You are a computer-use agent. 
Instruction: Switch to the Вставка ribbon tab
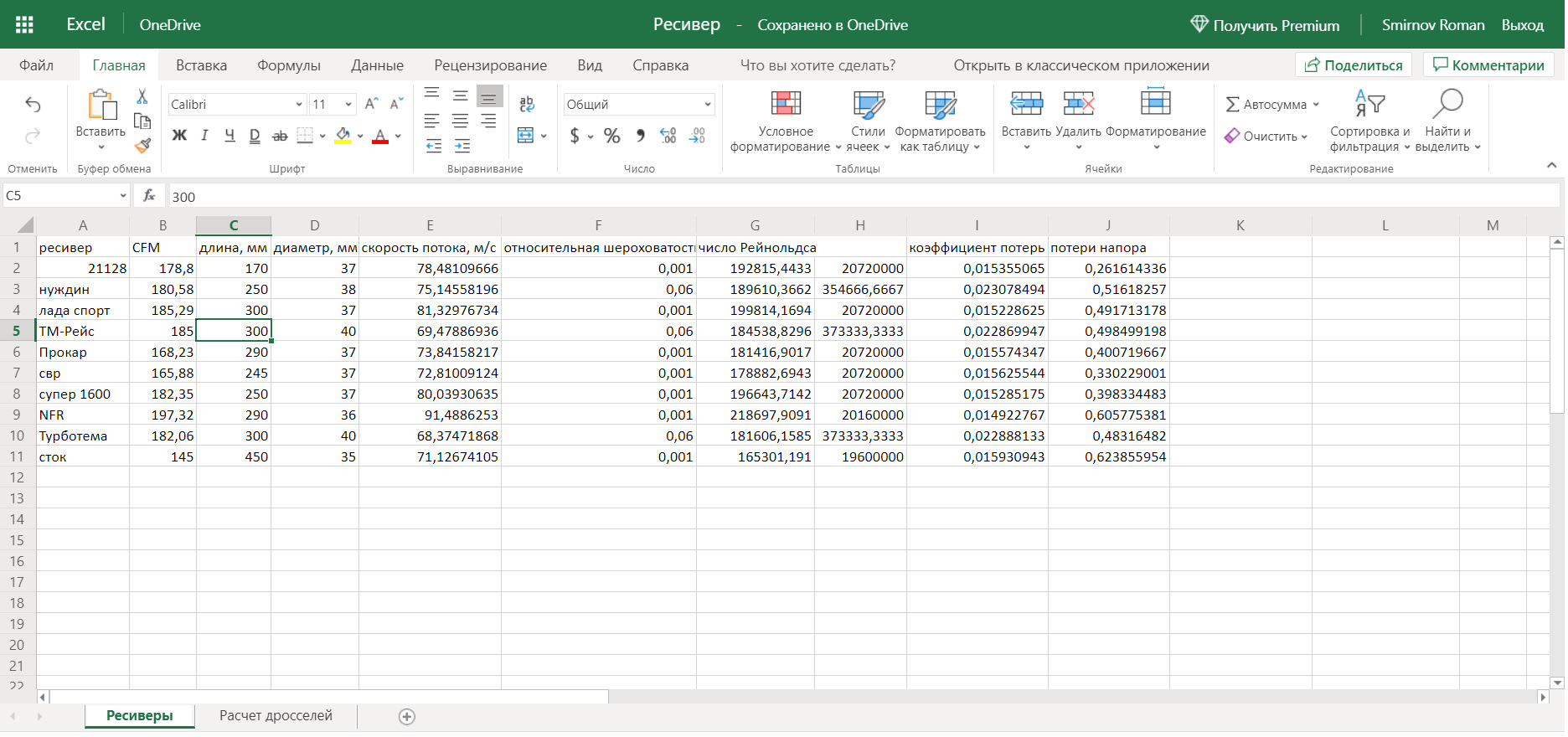[201, 65]
